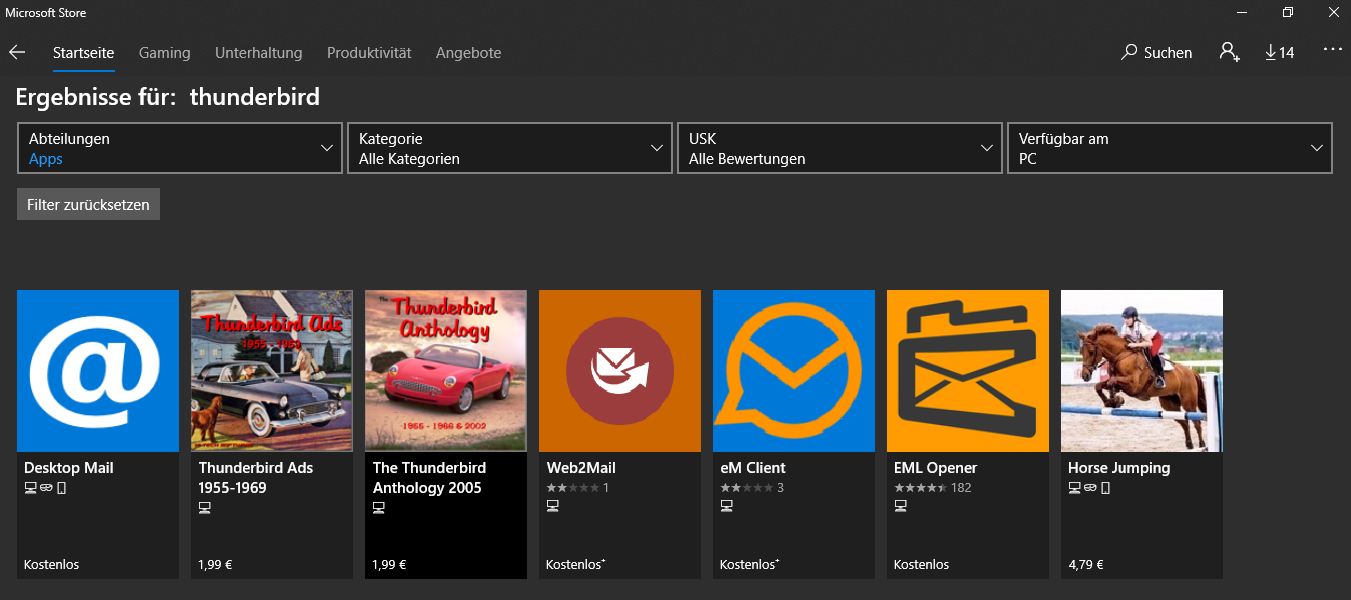The height and width of the screenshot is (600, 1351).
Task: Expand the Verfügbar am dropdown
Action: [1170, 148]
